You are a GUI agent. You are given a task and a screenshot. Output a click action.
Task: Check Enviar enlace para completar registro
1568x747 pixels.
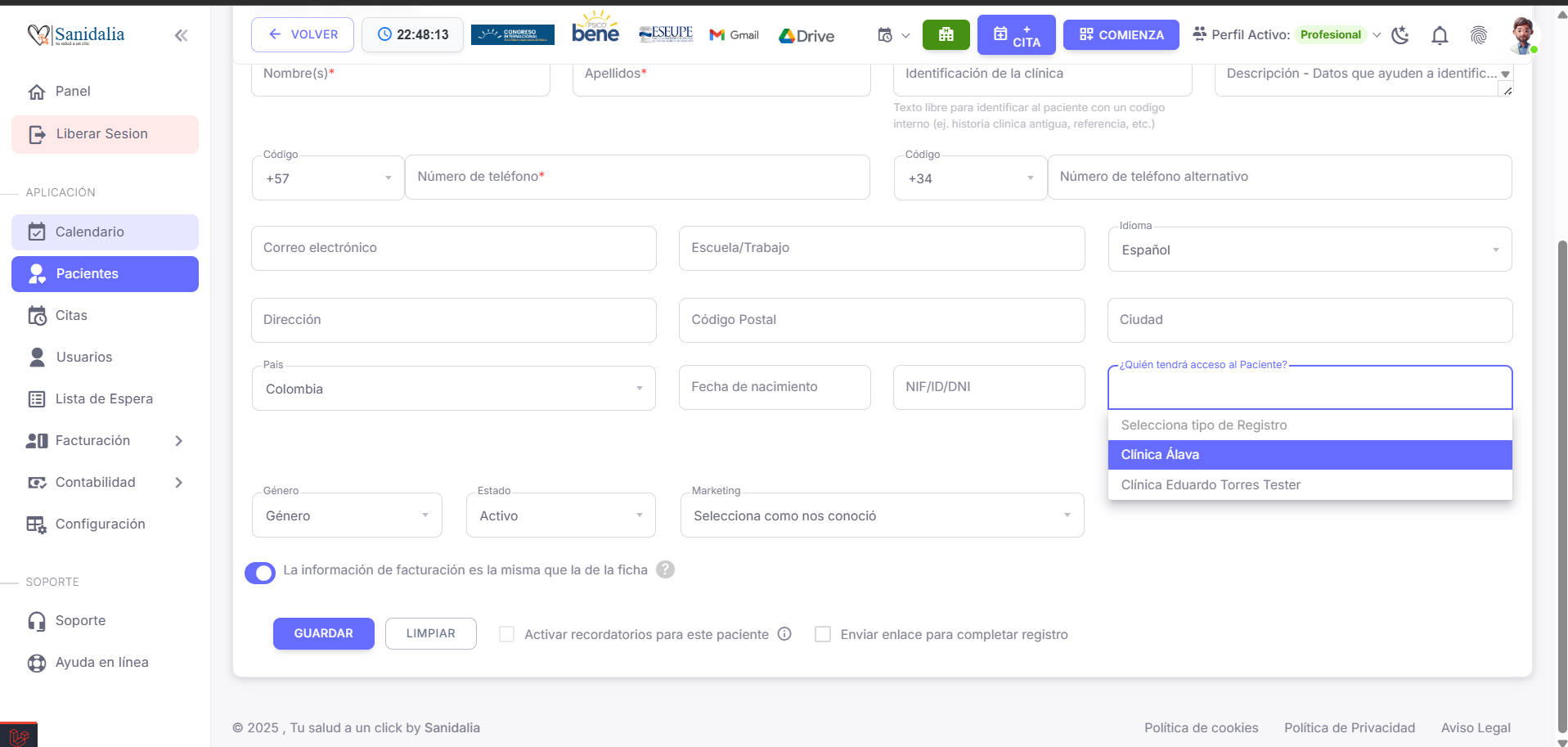(823, 634)
